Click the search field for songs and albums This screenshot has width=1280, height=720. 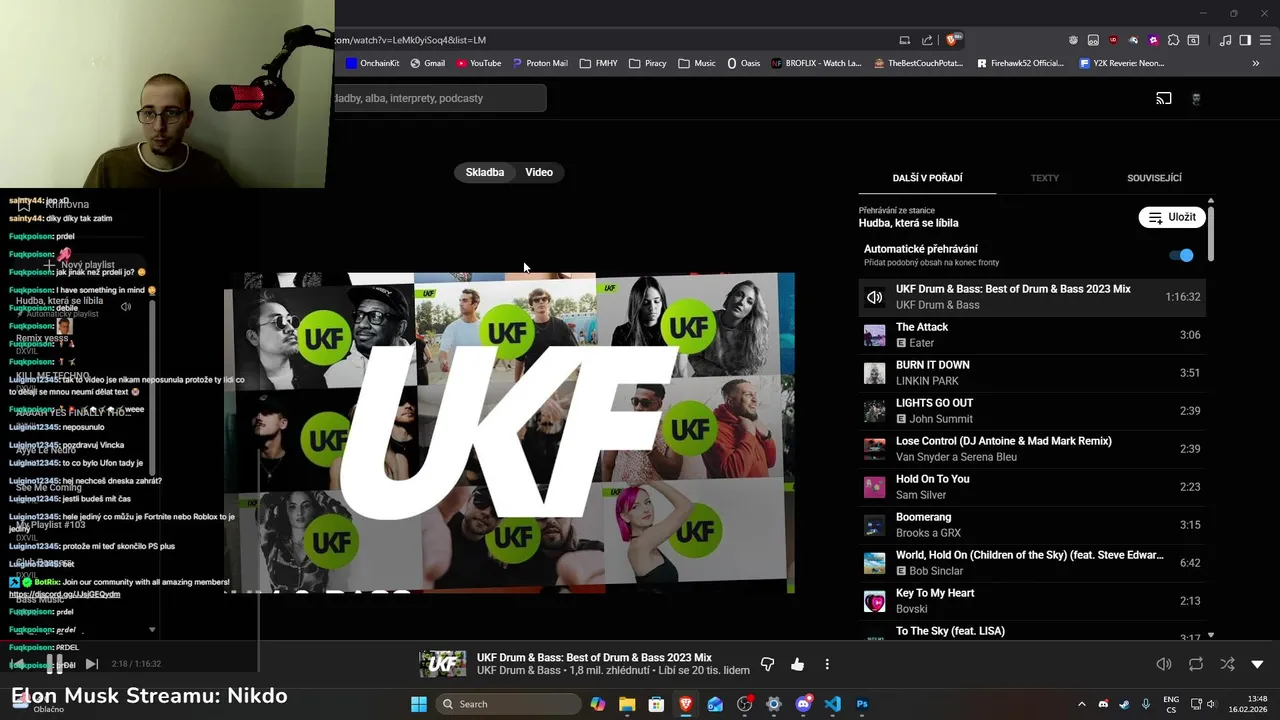[440, 98]
